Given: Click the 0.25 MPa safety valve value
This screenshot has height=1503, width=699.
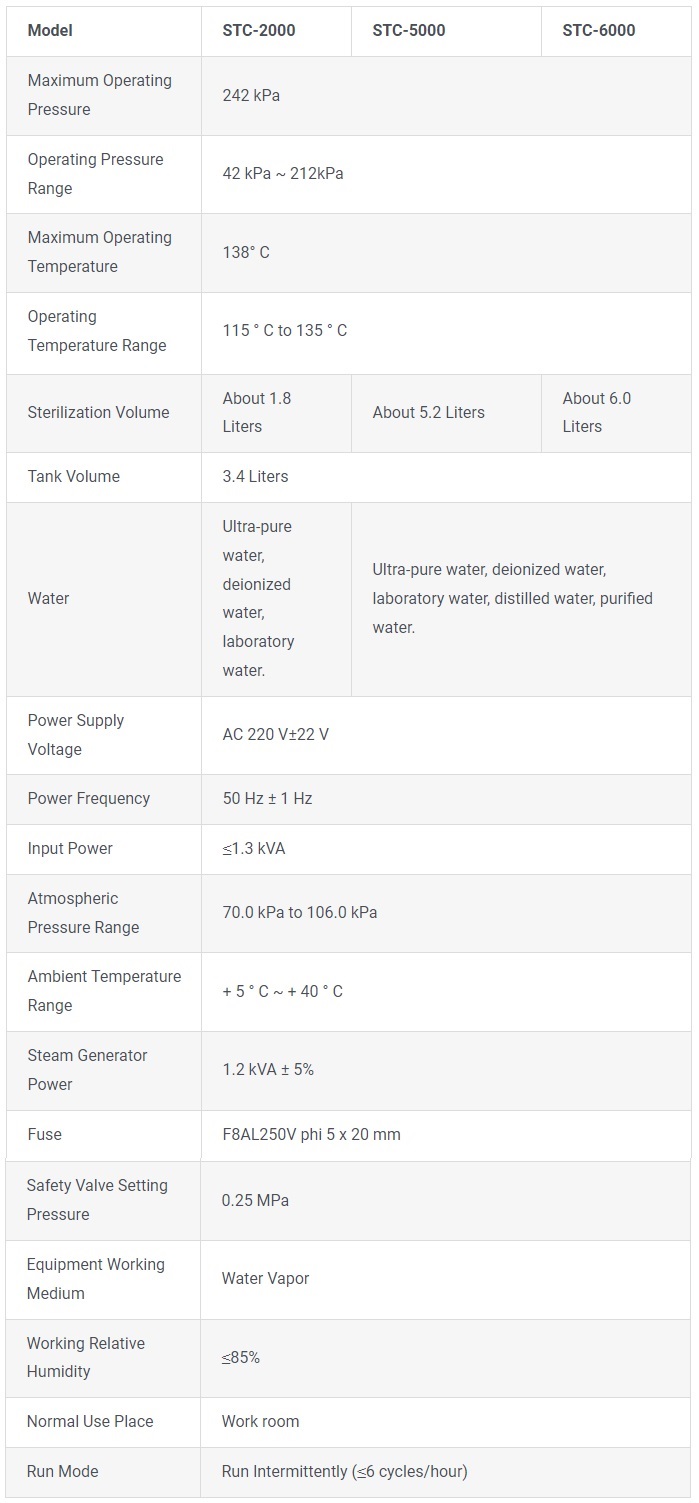Looking at the screenshot, I should coord(255,1200).
